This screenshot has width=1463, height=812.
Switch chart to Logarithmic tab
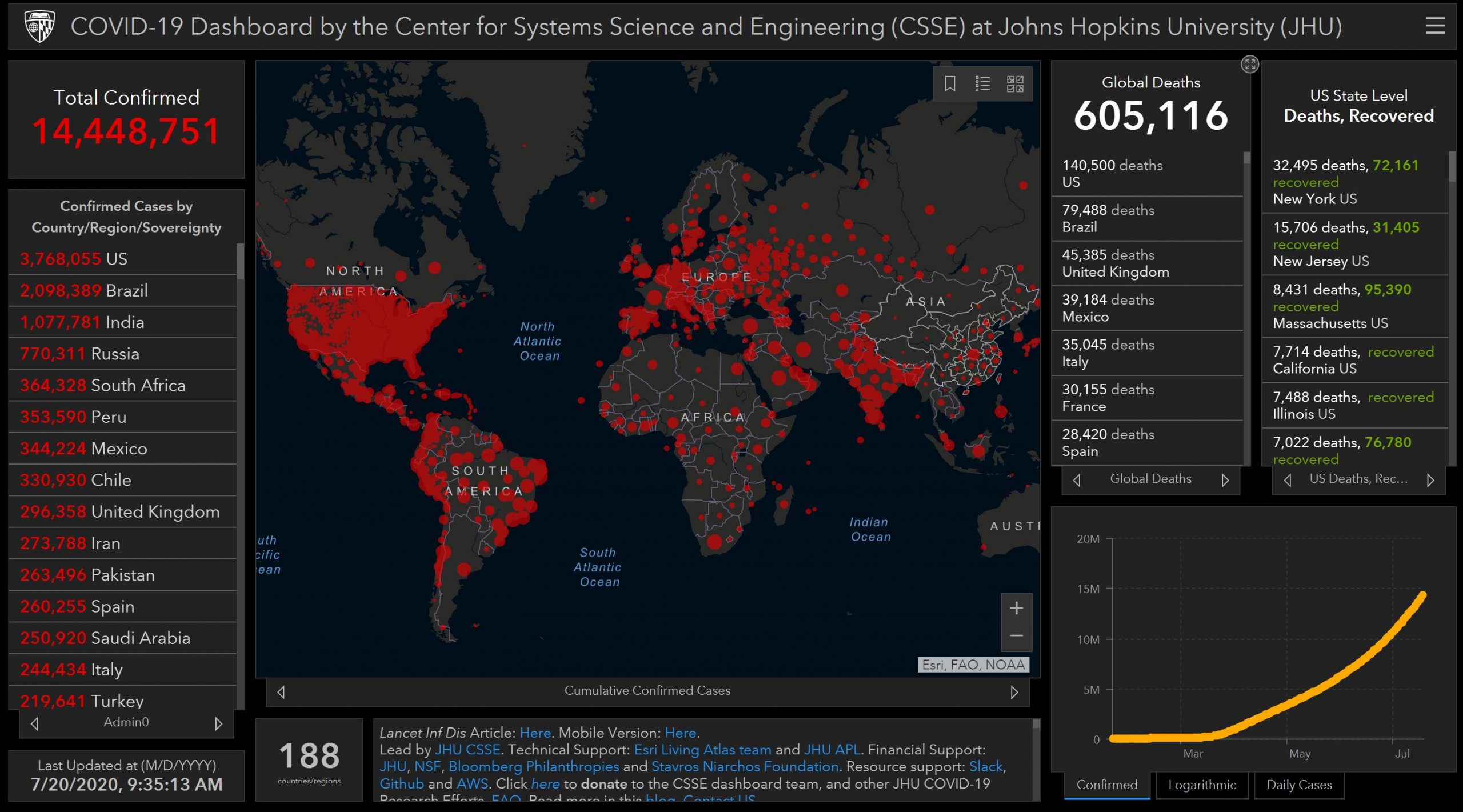(x=1201, y=785)
